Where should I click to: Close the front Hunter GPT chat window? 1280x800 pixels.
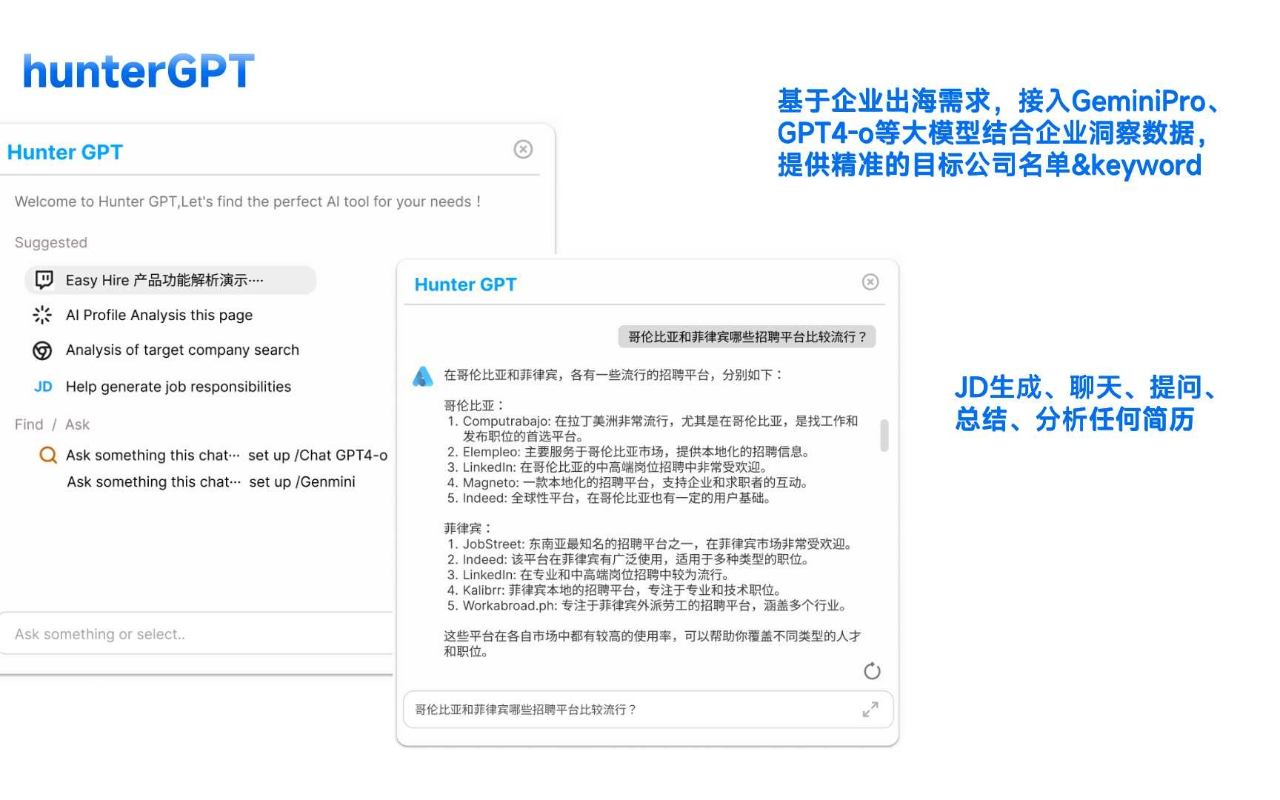870,282
